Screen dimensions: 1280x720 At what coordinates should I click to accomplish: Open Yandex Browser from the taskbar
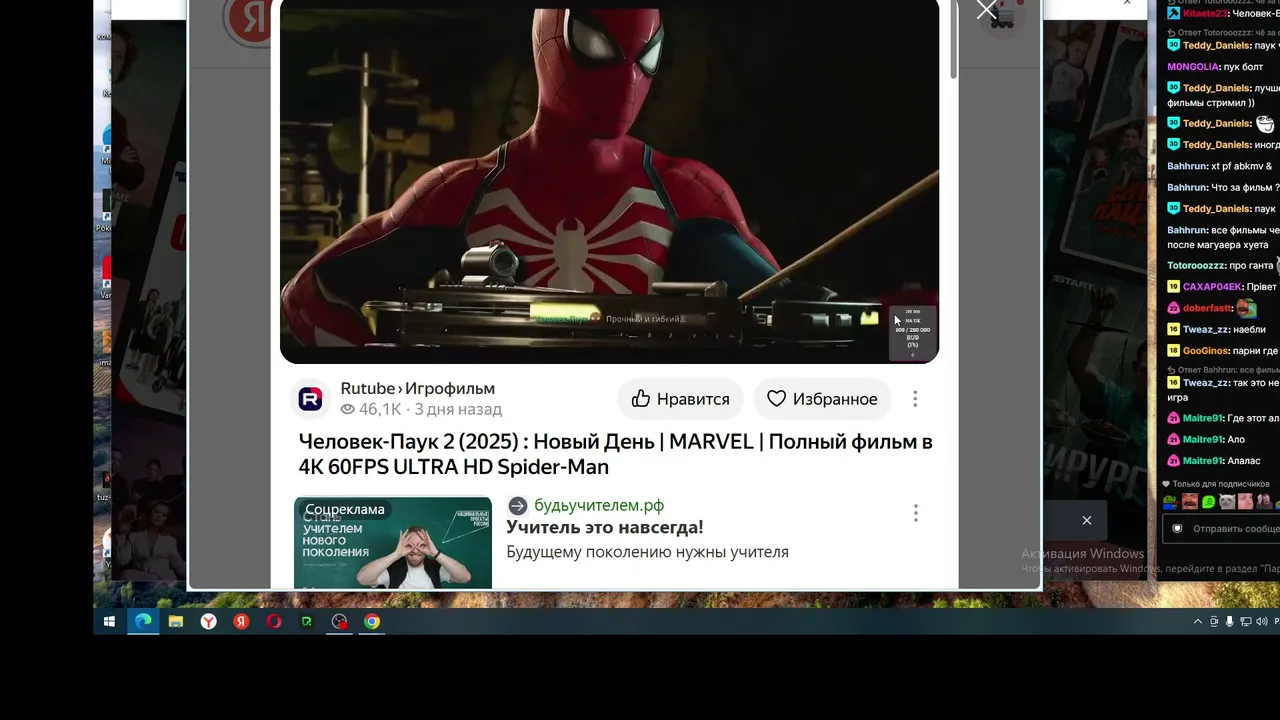(x=208, y=621)
